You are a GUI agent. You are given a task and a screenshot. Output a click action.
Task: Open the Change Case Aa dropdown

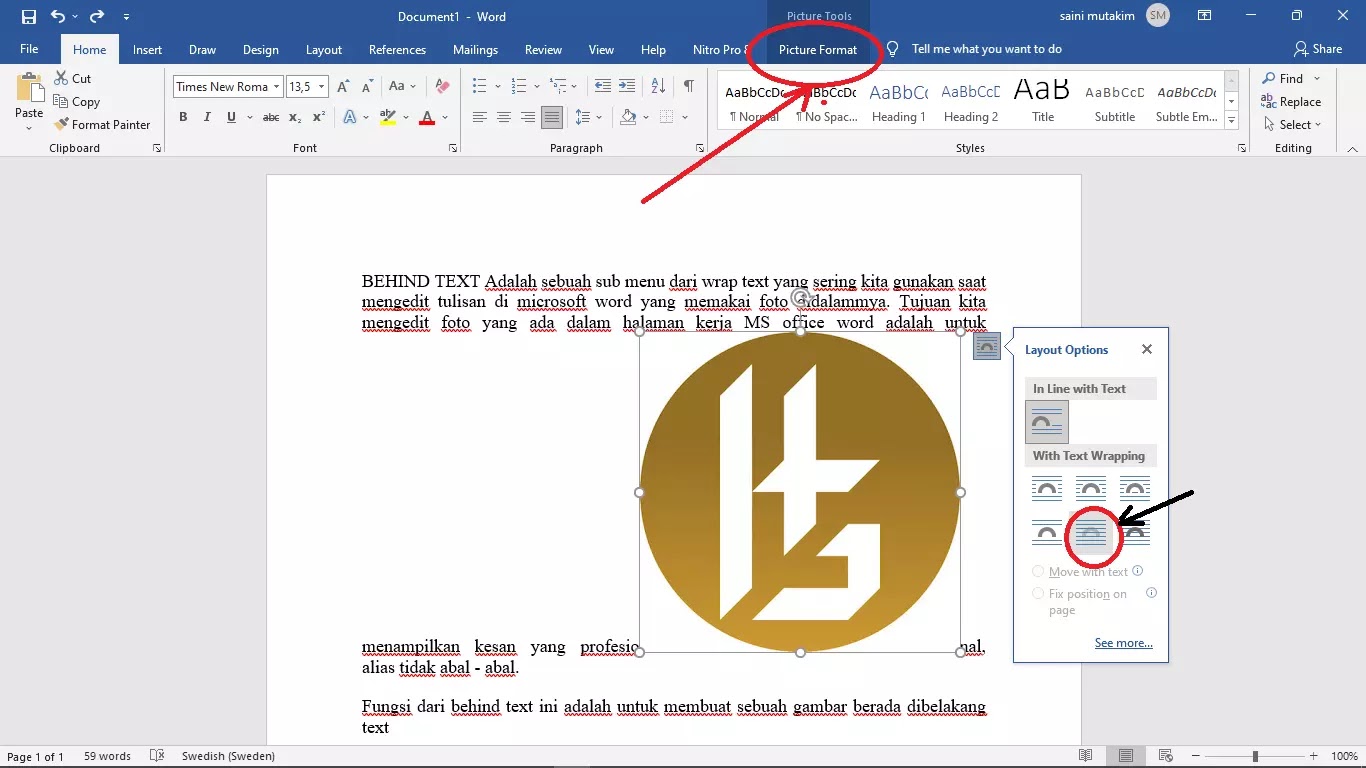(402, 86)
